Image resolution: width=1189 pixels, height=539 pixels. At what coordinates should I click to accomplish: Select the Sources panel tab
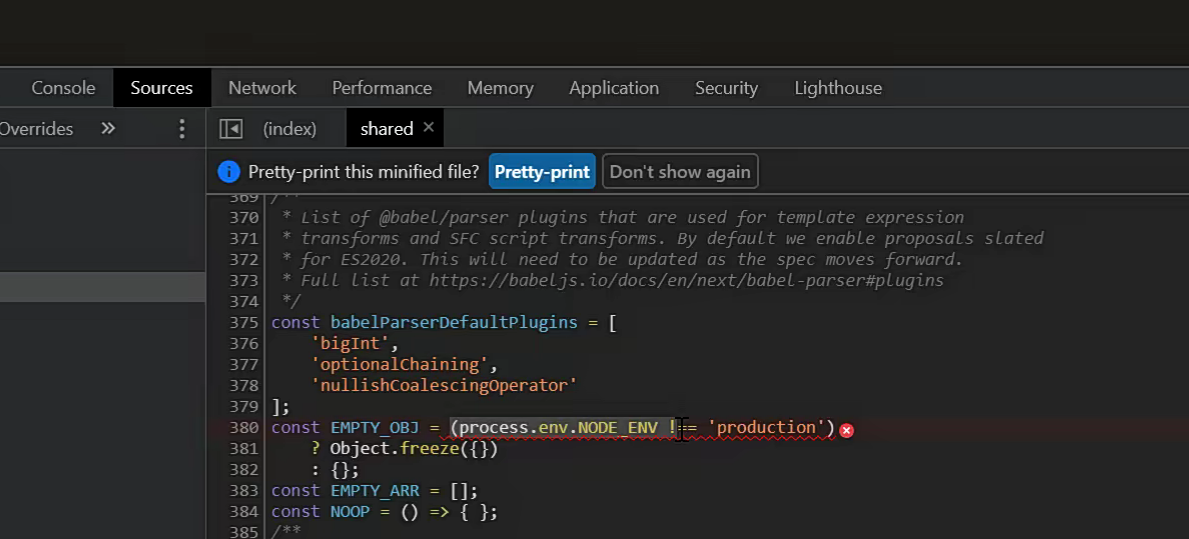click(161, 88)
